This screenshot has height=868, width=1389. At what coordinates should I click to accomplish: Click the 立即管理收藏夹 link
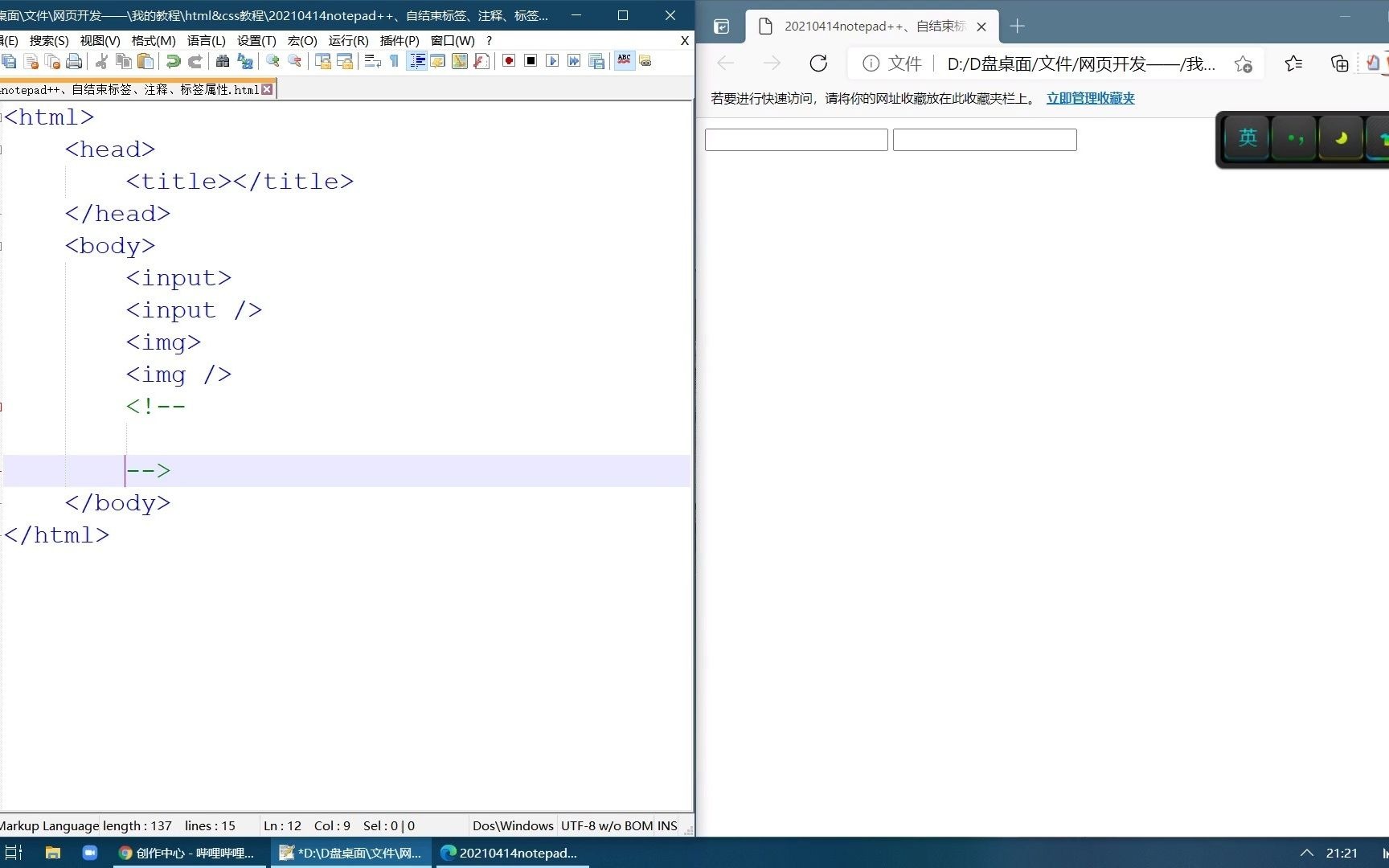pyautogui.click(x=1090, y=98)
